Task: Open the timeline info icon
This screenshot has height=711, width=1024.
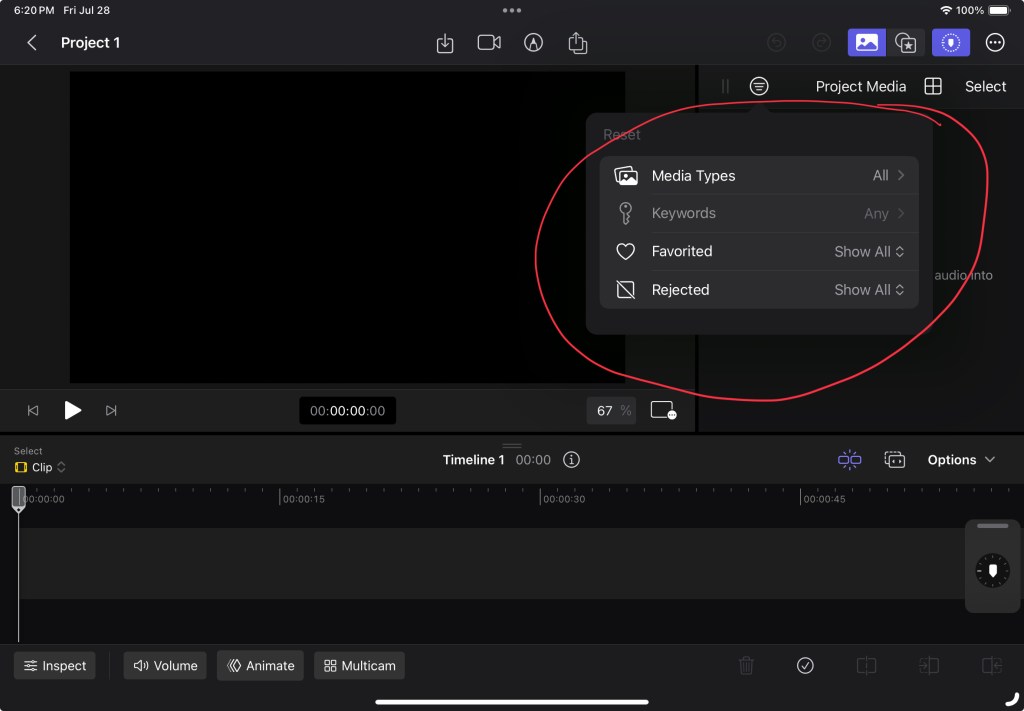Action: [x=571, y=460]
